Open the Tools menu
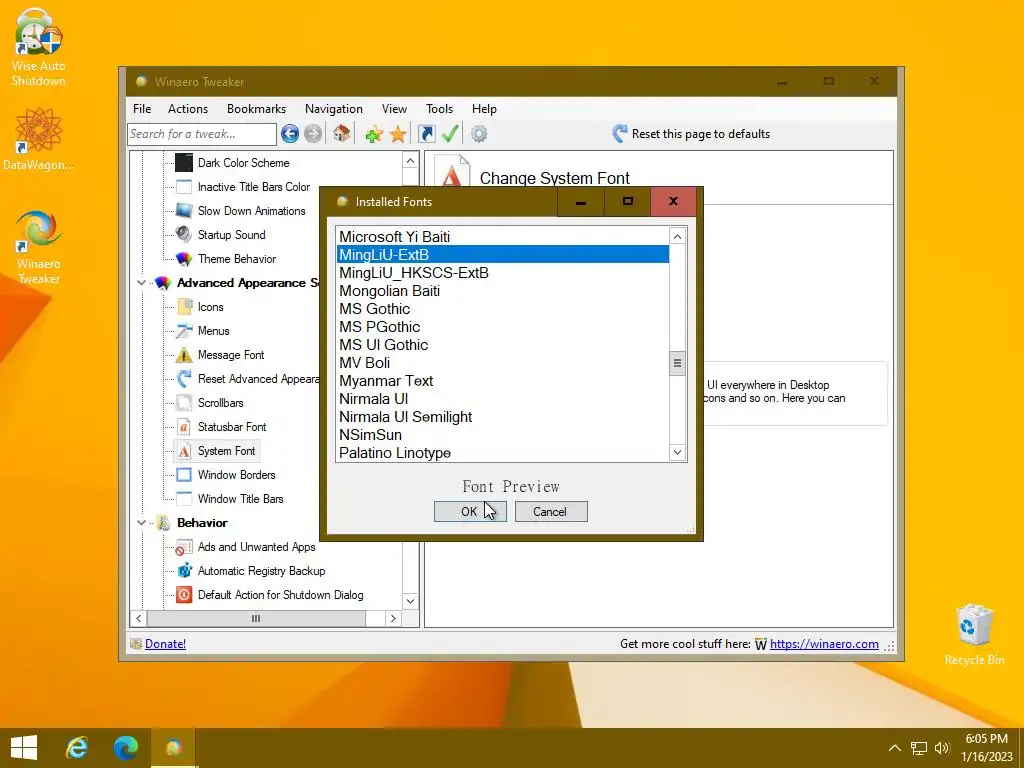 (440, 109)
